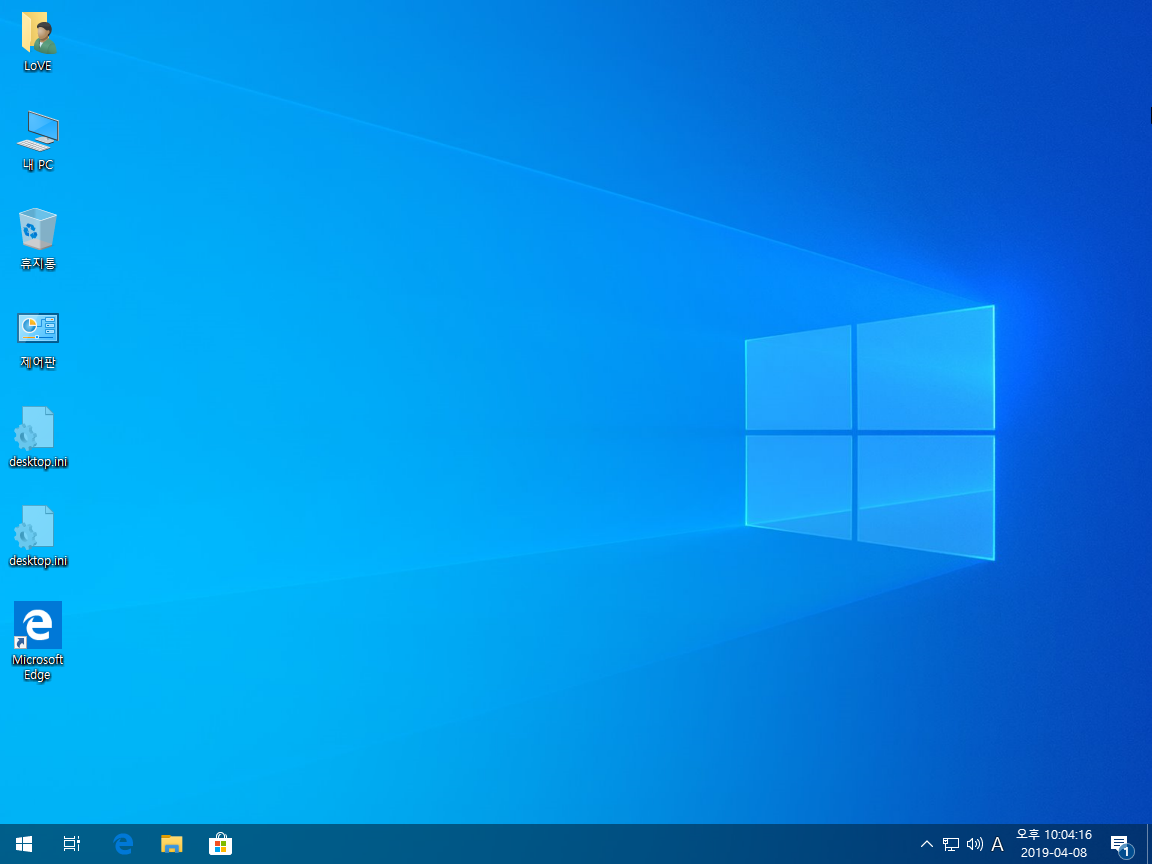The width and height of the screenshot is (1152, 864).
Task: Open Task View in the taskbar
Action: (x=71, y=844)
